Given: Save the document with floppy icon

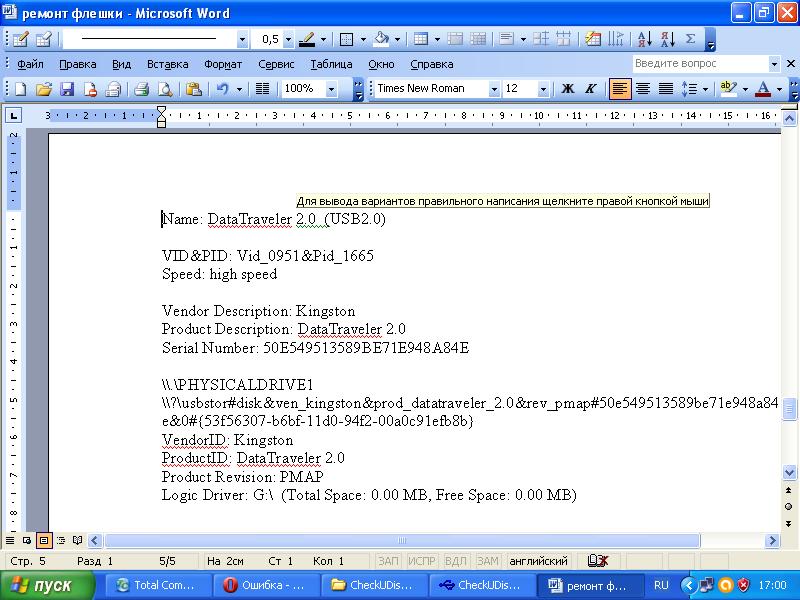Looking at the screenshot, I should (67, 89).
